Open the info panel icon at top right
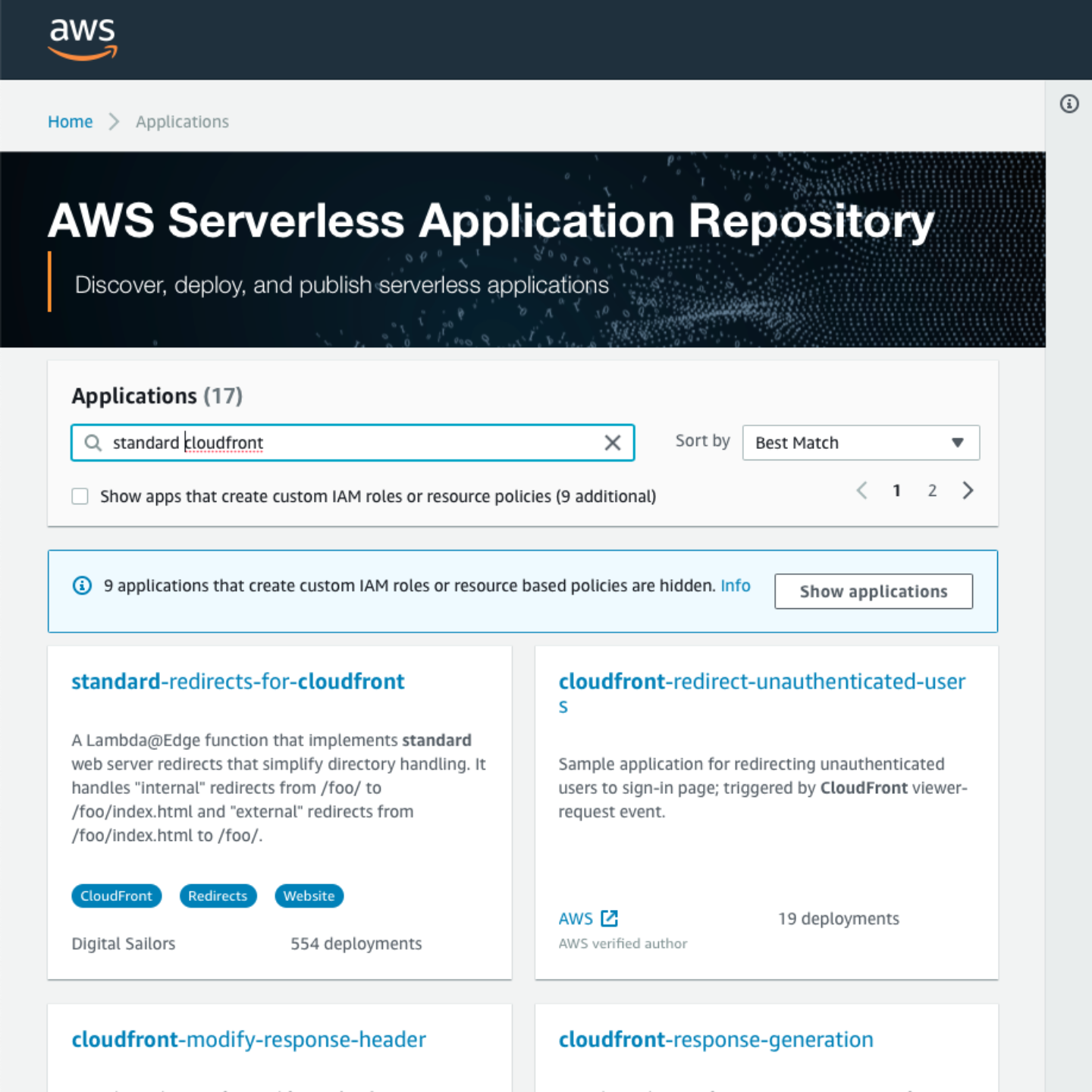 point(1069,104)
